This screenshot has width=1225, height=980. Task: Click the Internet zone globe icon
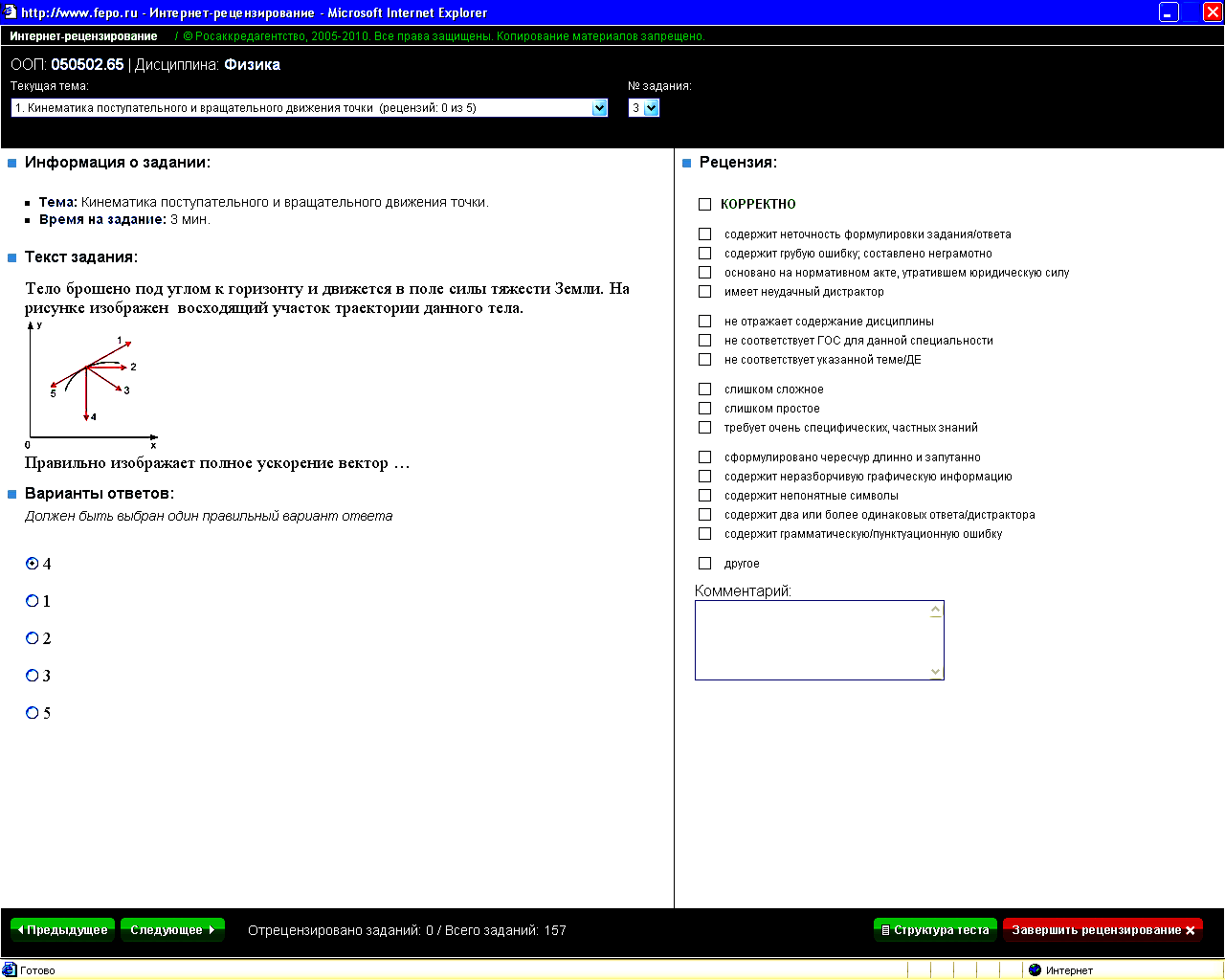1035,969
